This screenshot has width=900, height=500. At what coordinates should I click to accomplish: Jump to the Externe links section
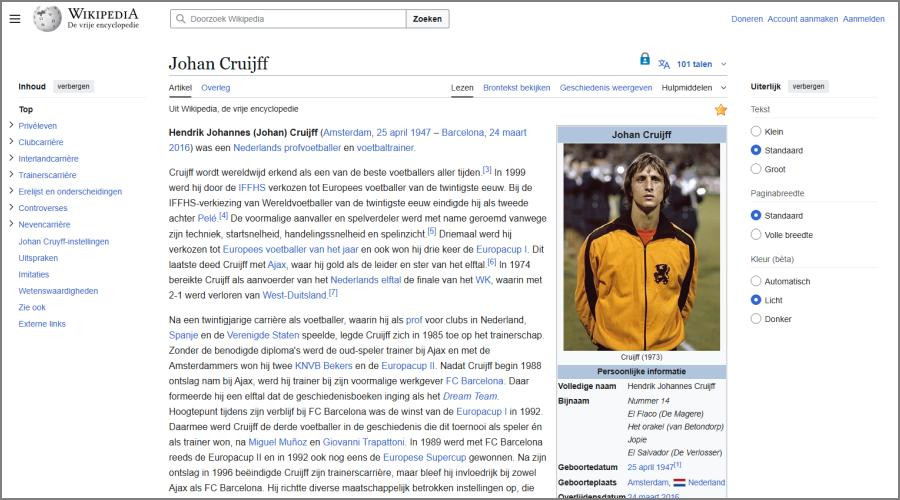click(x=42, y=324)
